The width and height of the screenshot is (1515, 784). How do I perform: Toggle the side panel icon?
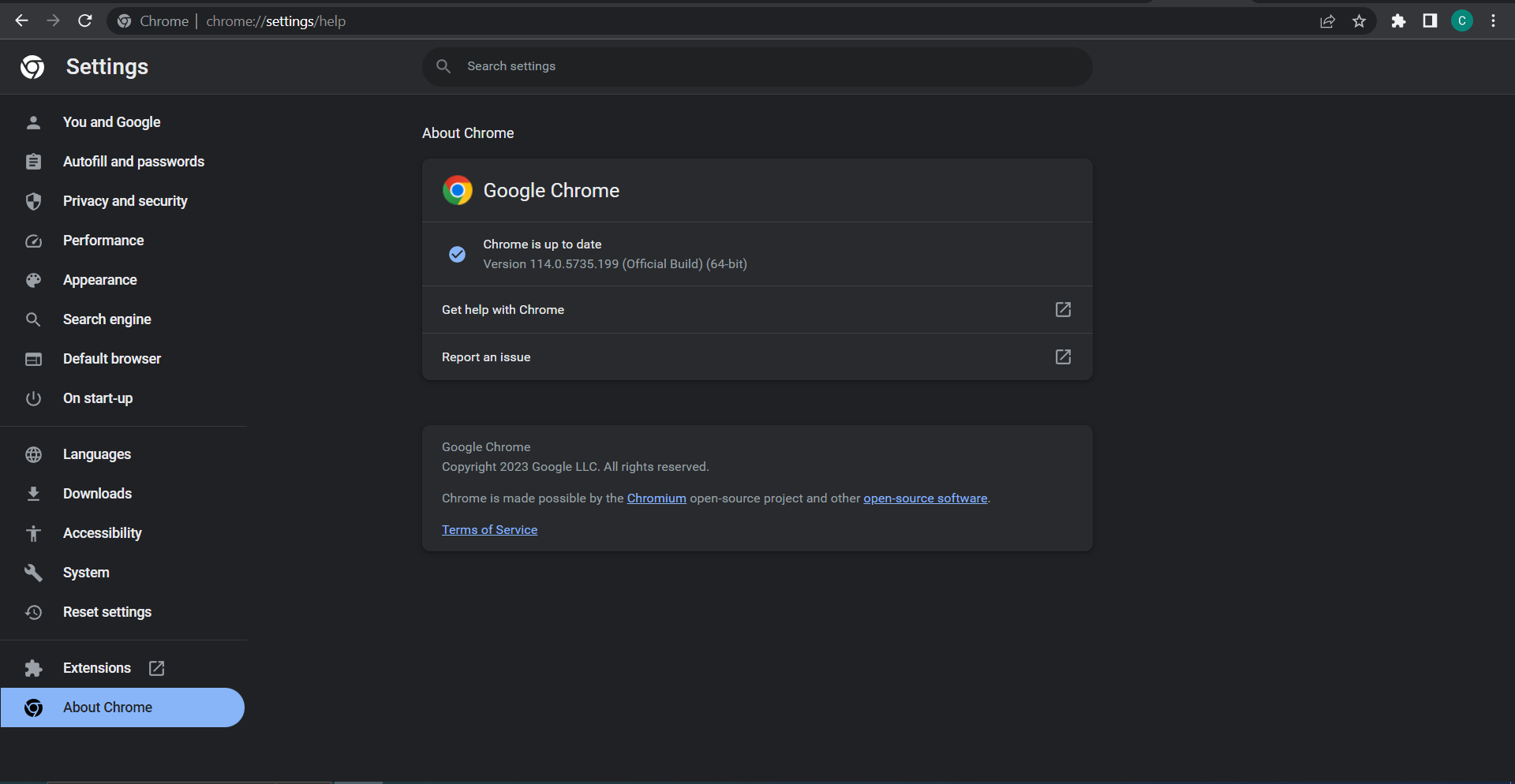tap(1430, 21)
